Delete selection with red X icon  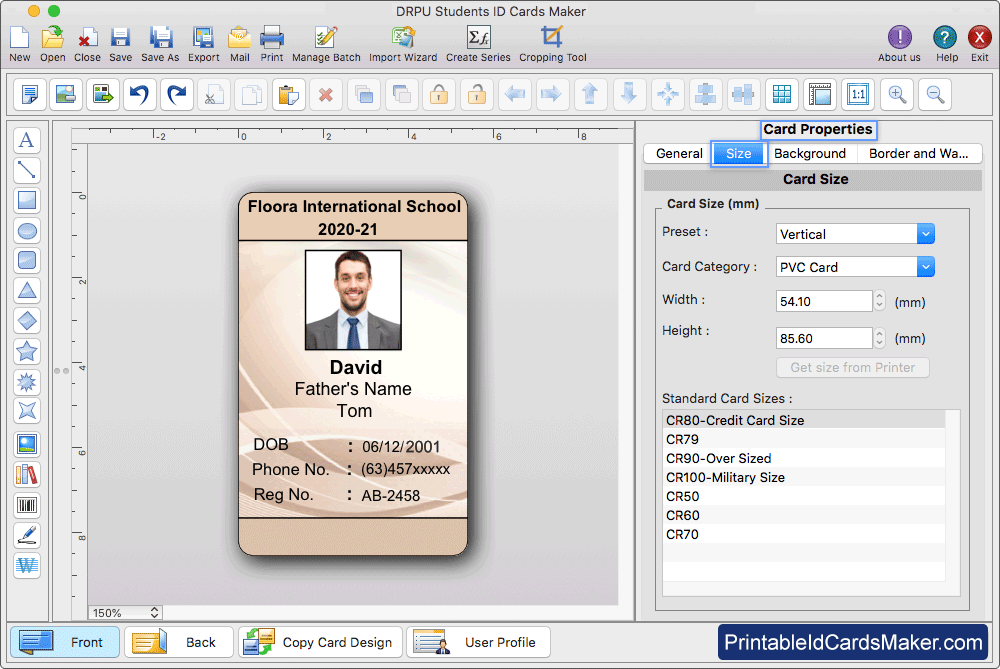326,94
